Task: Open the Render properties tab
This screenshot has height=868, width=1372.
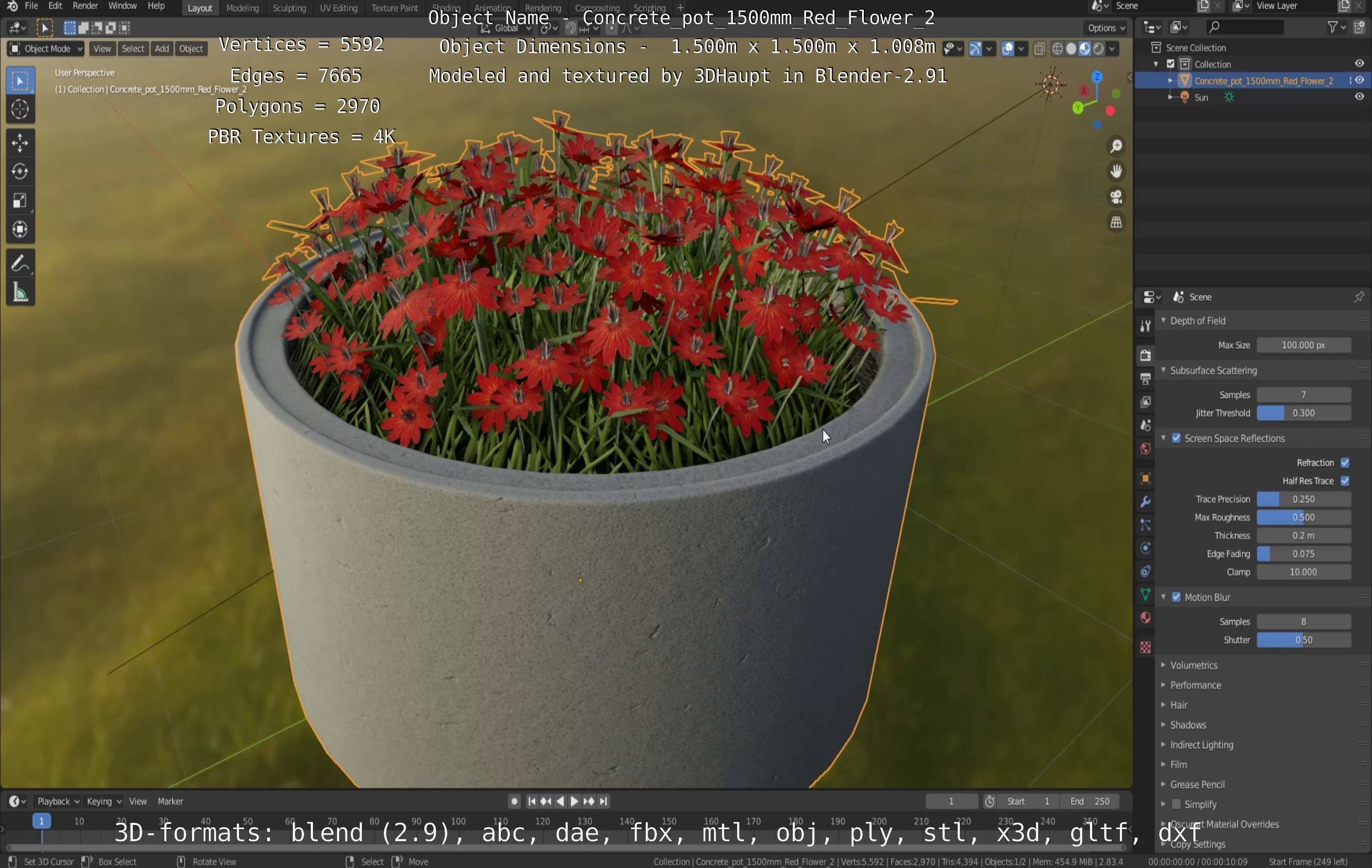Action: (x=1145, y=355)
